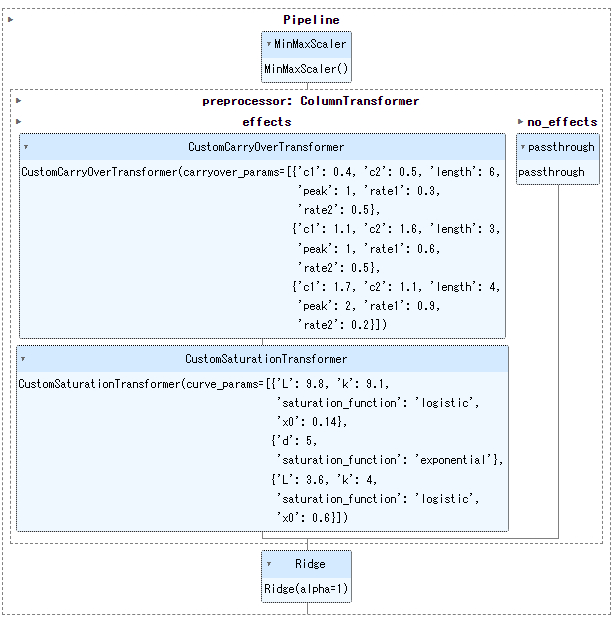Image resolution: width=615 pixels, height=625 pixels.
Task: Click the passthrough header label
Action: [561, 147]
